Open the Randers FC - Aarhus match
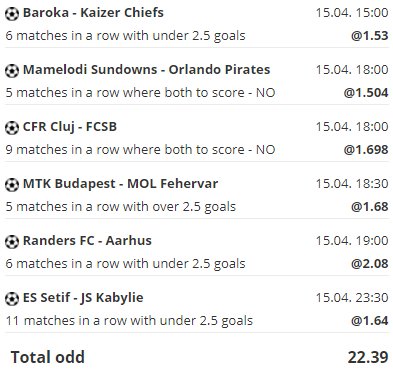The height and width of the screenshot is (375, 393). 87,241
